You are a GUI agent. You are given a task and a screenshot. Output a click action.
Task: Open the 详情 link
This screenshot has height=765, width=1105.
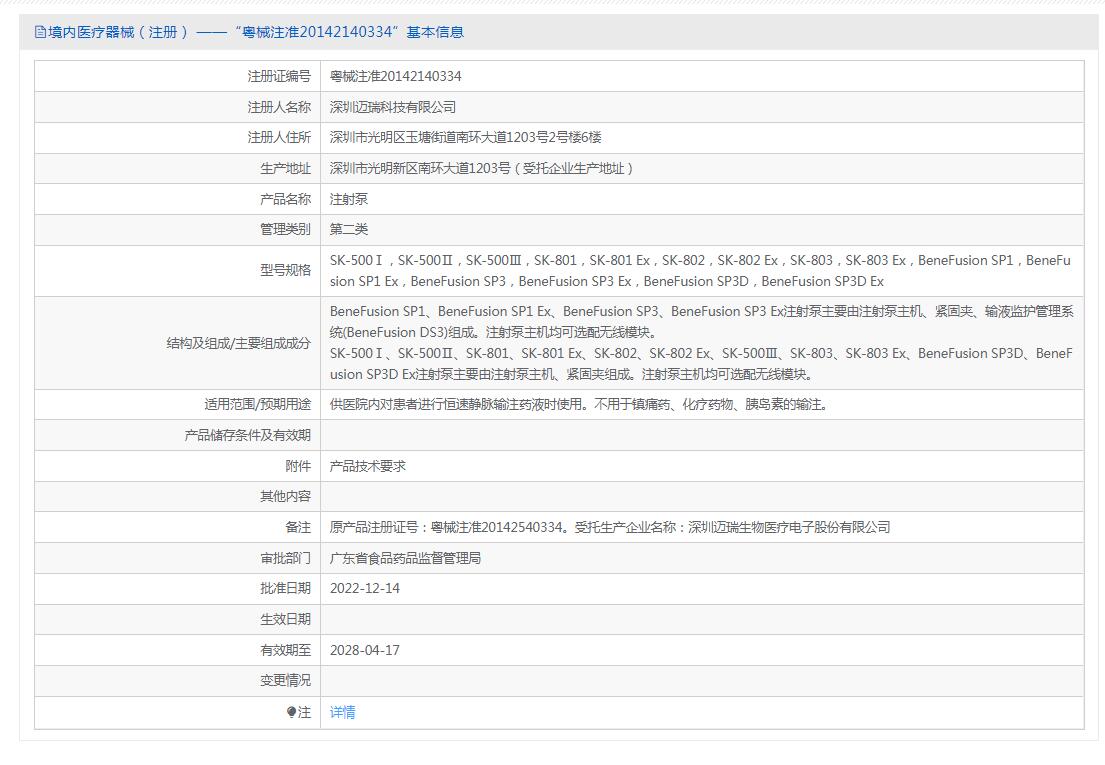pos(343,712)
